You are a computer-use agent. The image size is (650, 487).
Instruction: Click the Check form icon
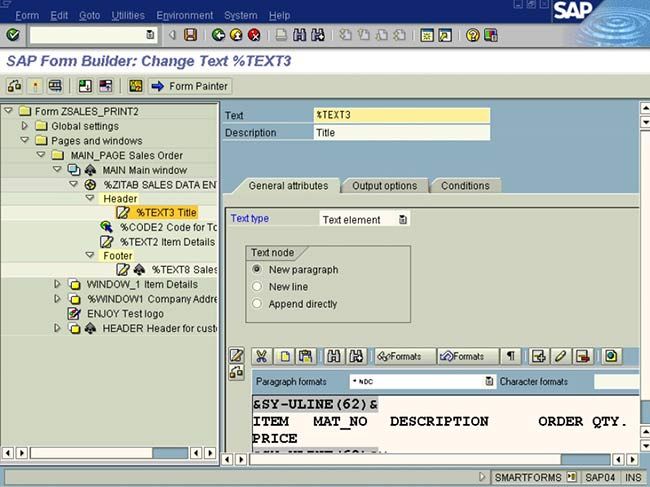tap(55, 86)
